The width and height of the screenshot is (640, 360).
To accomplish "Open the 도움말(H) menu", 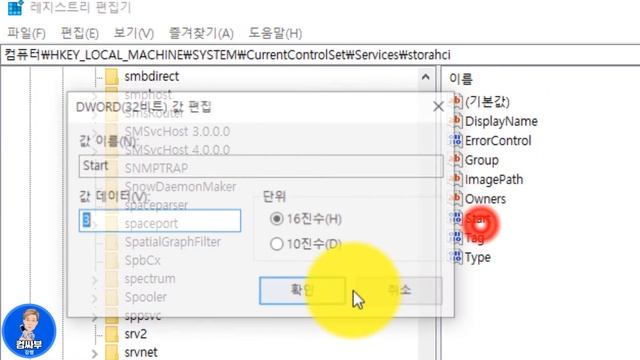I will 275,33.
